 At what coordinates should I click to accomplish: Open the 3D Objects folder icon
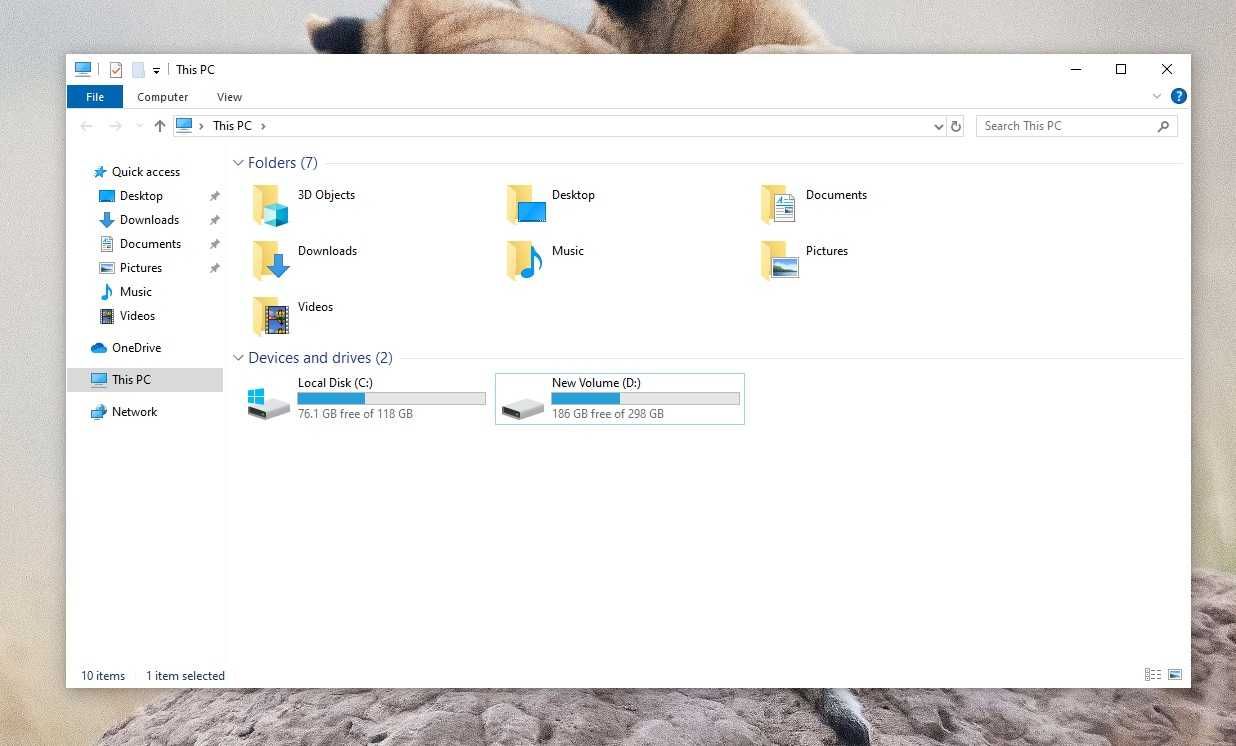(x=270, y=205)
